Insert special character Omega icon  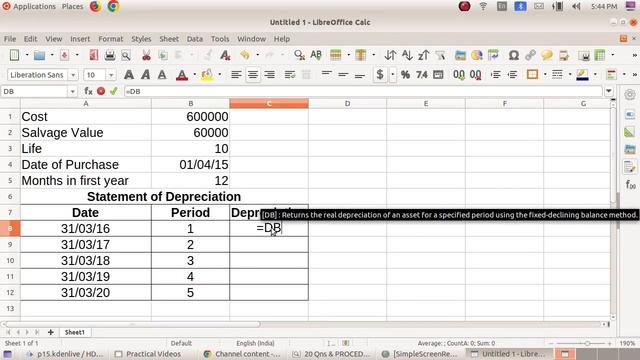(513, 55)
